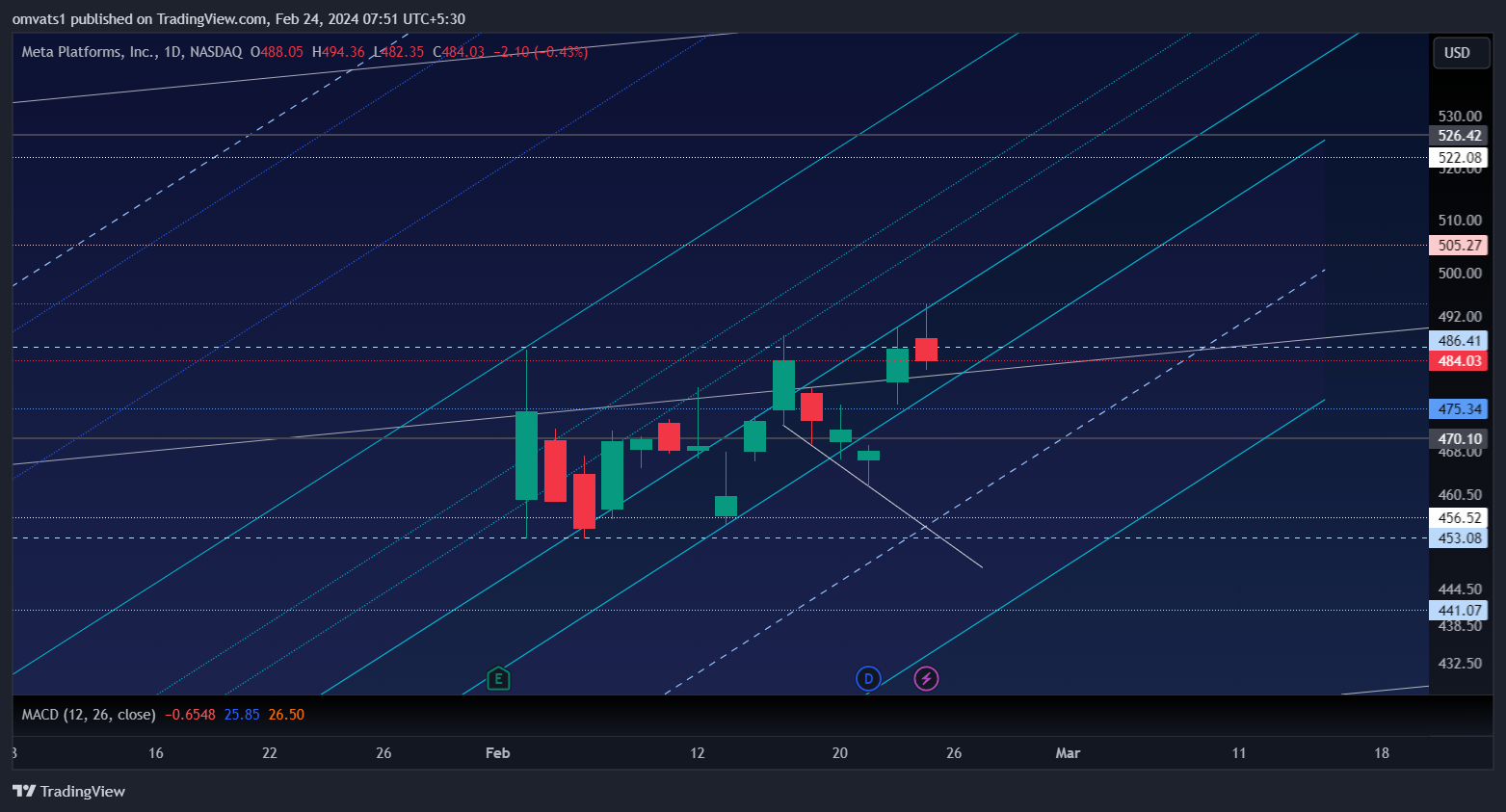
Task: Click the dividend 'D' marker icon
Action: coord(868,679)
